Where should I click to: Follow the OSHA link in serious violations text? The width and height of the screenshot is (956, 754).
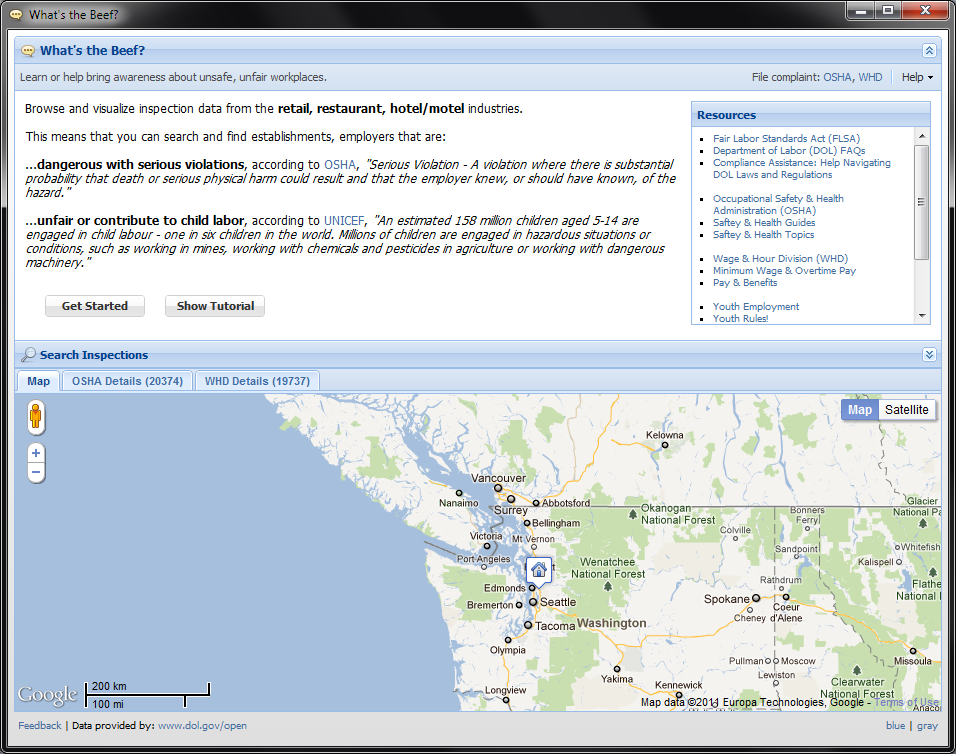point(340,165)
